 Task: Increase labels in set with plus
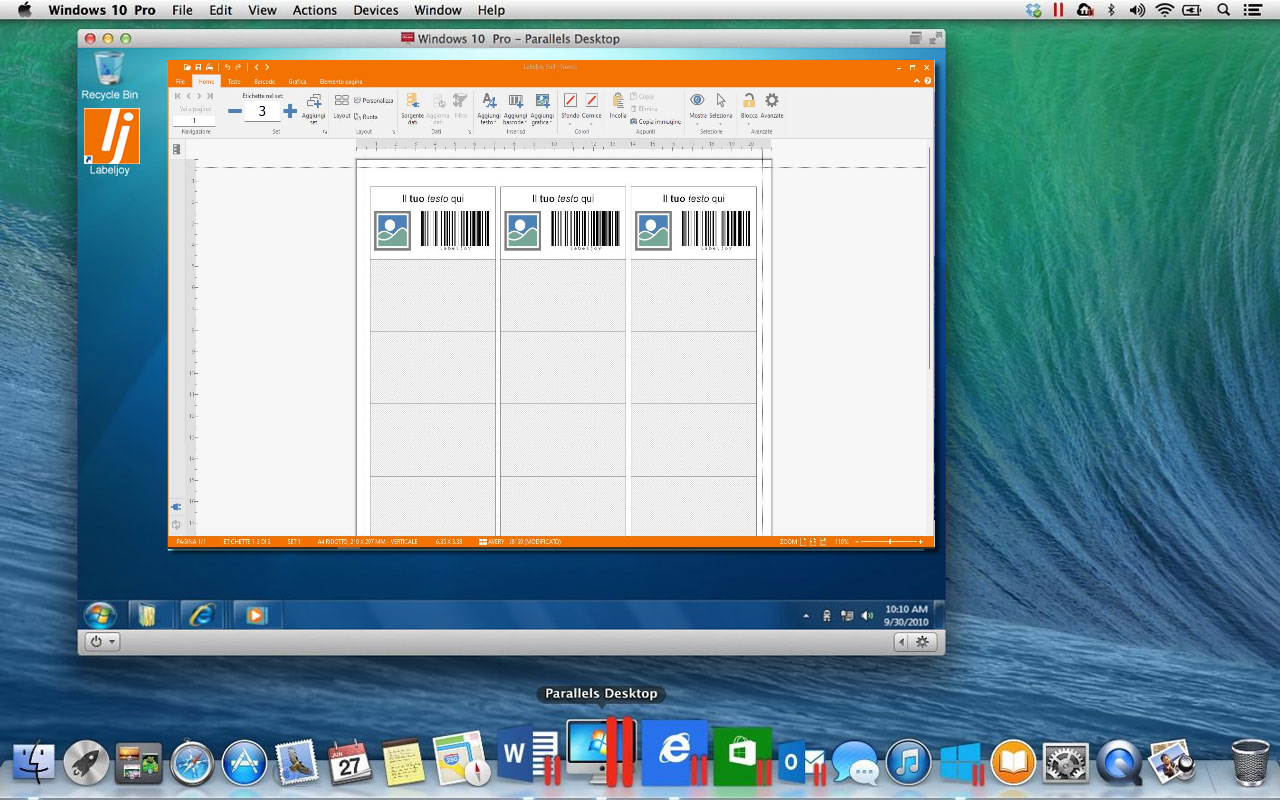tap(290, 111)
